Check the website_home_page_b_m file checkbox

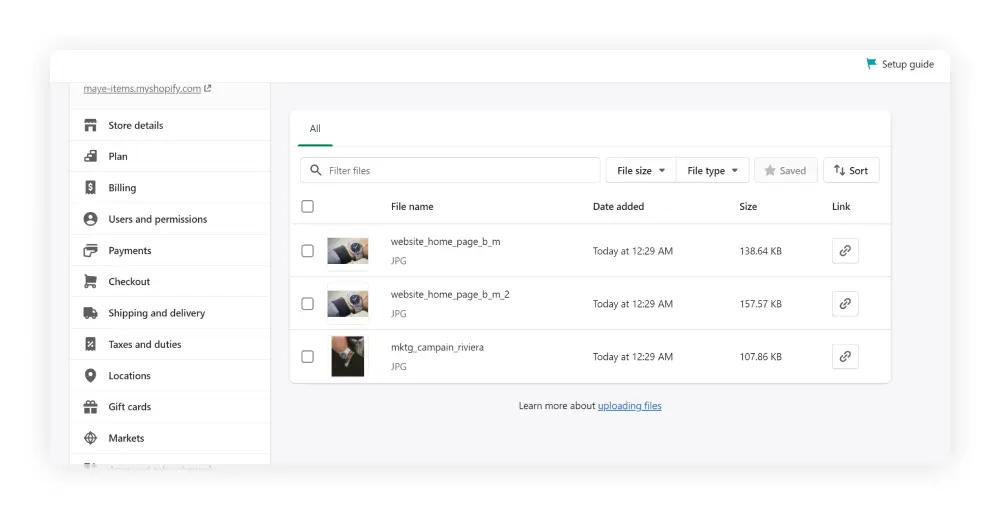[307, 251]
